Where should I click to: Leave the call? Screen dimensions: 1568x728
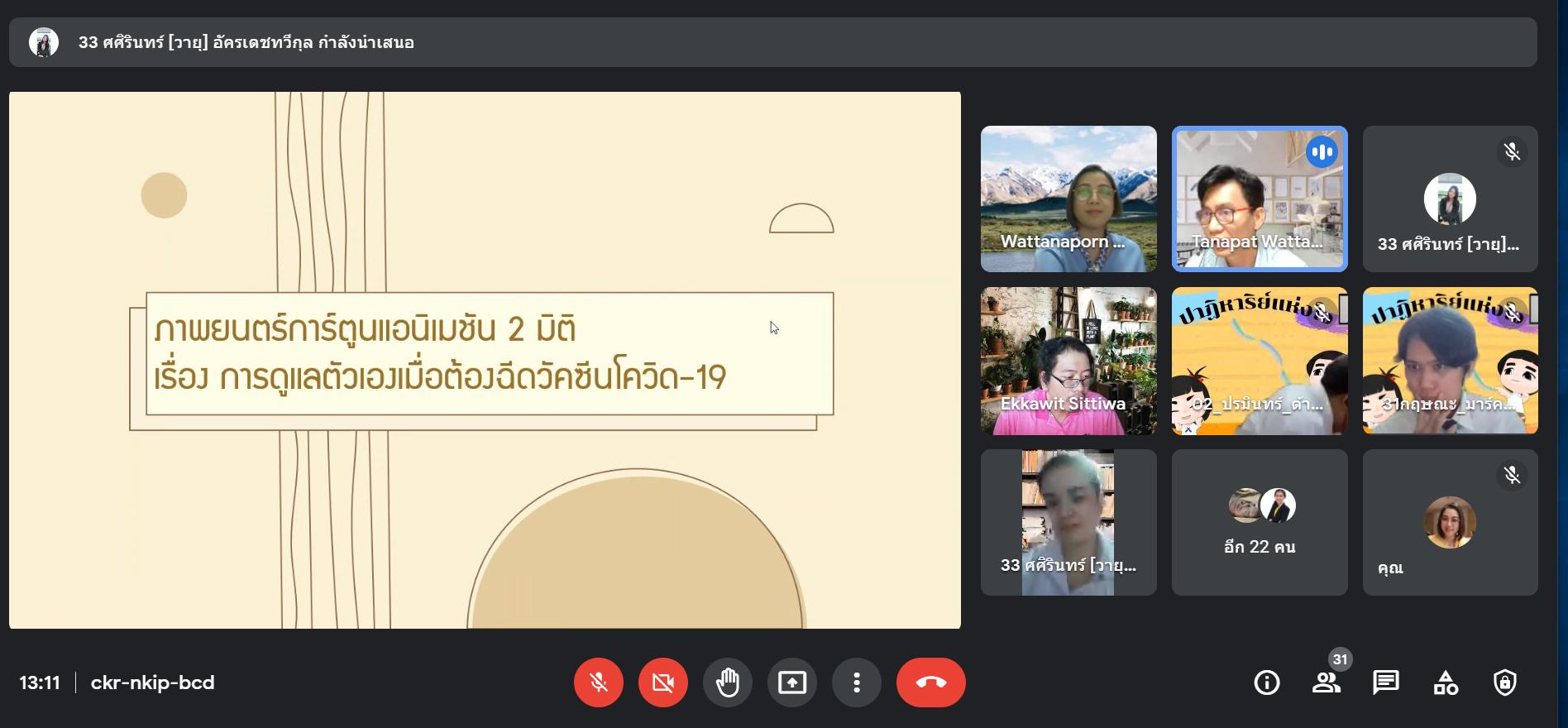pos(930,682)
